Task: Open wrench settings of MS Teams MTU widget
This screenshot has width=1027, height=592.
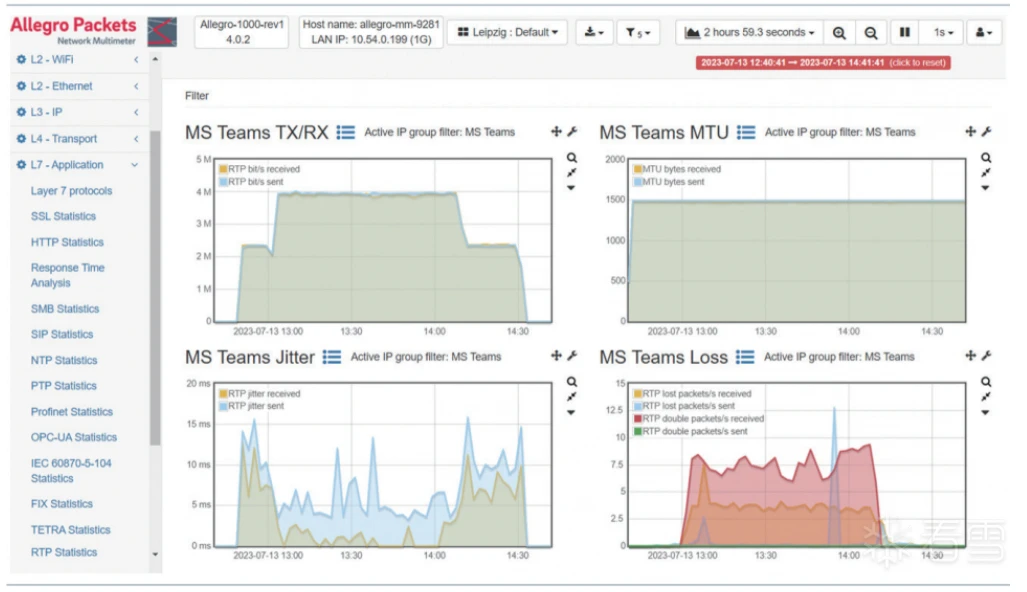Action: point(986,132)
